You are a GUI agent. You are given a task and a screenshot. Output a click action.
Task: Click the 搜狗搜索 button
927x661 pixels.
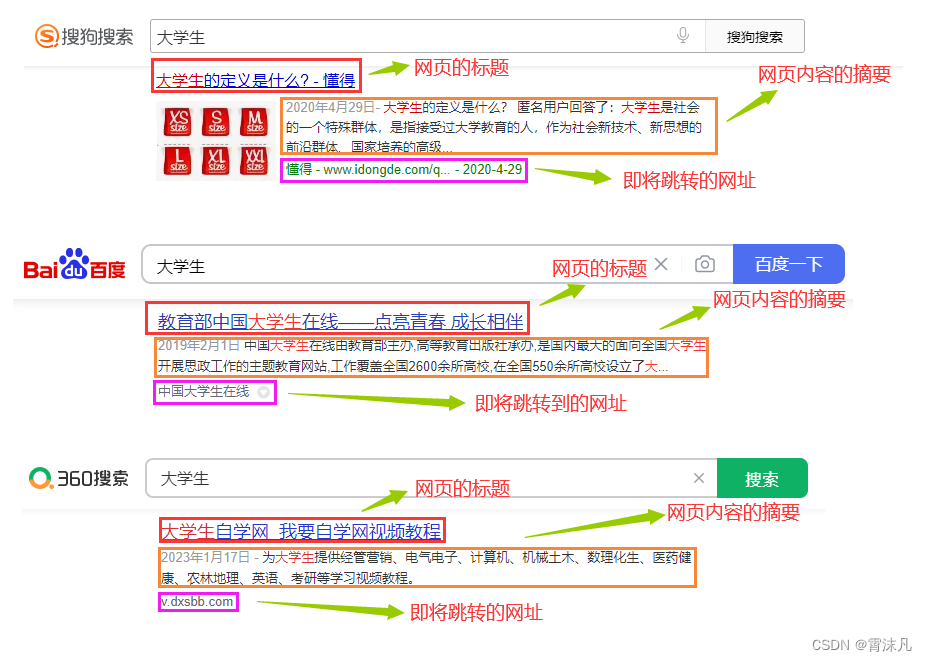pyautogui.click(x=754, y=37)
